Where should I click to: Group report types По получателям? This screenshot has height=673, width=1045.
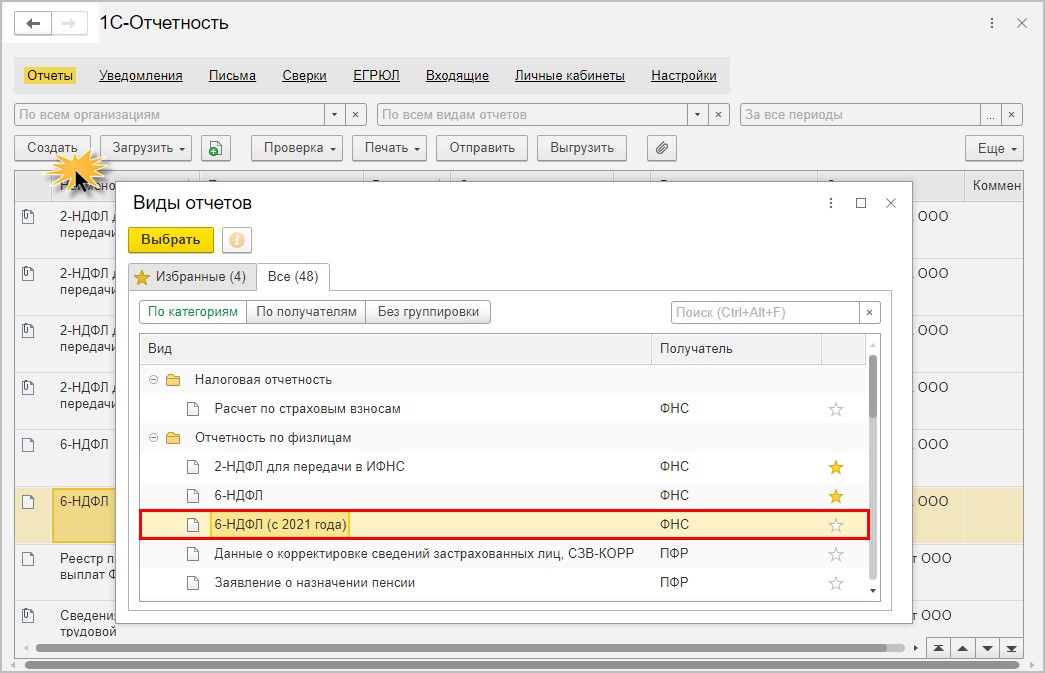tap(307, 312)
